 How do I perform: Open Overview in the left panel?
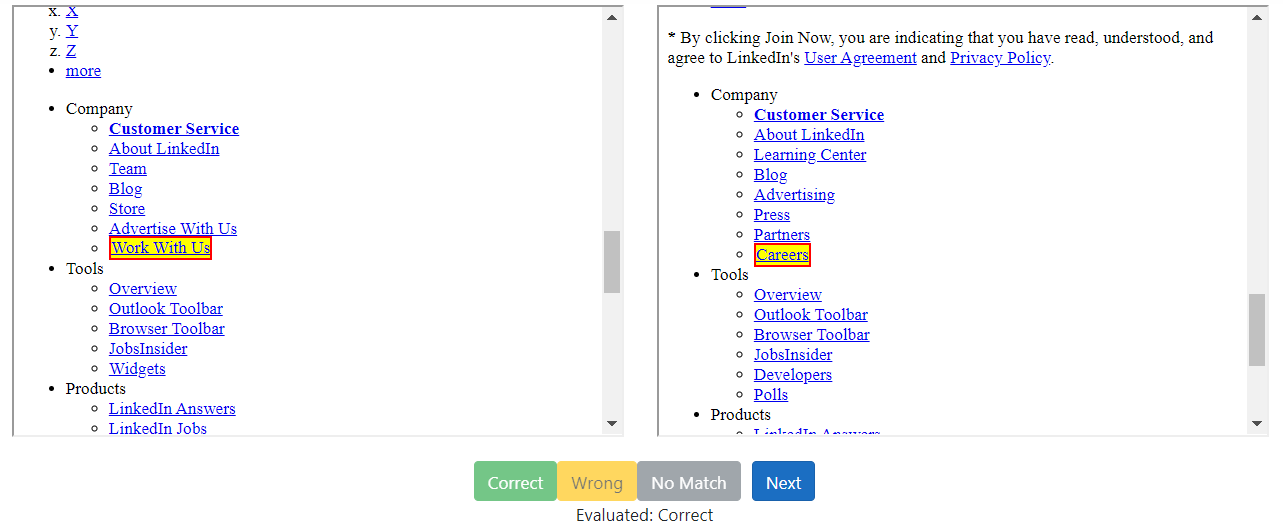click(x=143, y=289)
